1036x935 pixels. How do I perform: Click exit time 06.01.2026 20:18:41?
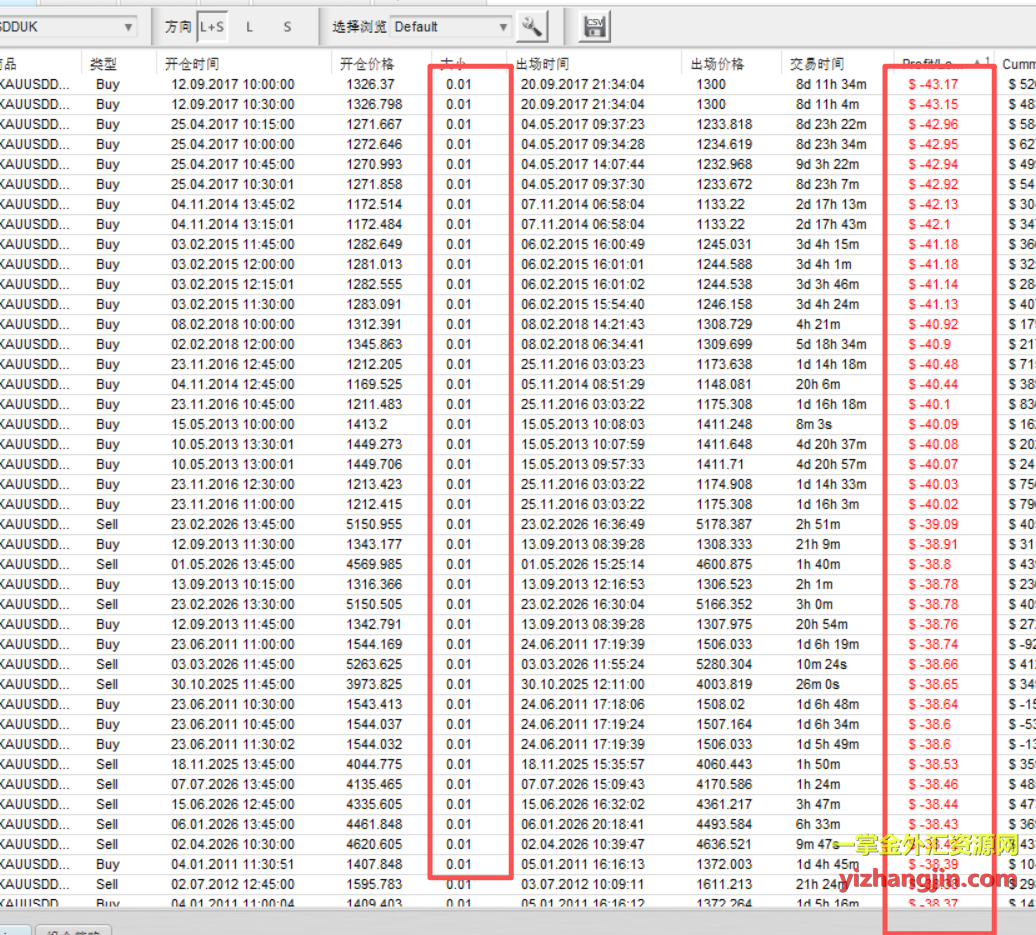tap(582, 824)
